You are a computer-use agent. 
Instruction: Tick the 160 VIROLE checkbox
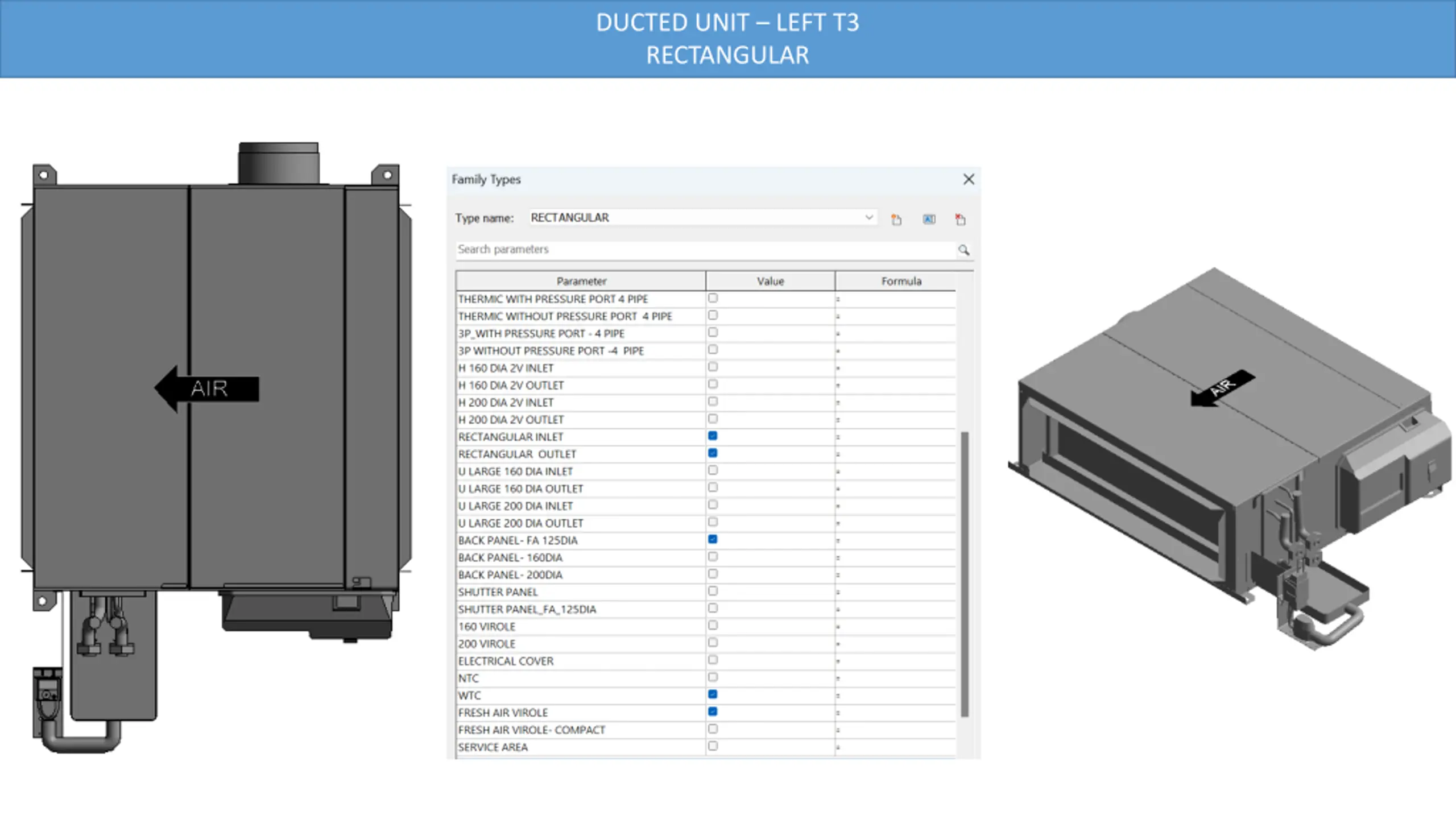713,626
